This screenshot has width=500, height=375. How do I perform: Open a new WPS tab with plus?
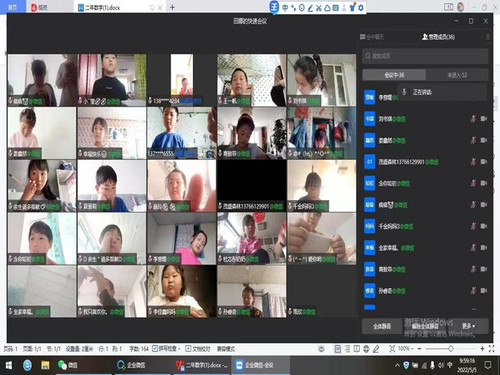point(172,7)
